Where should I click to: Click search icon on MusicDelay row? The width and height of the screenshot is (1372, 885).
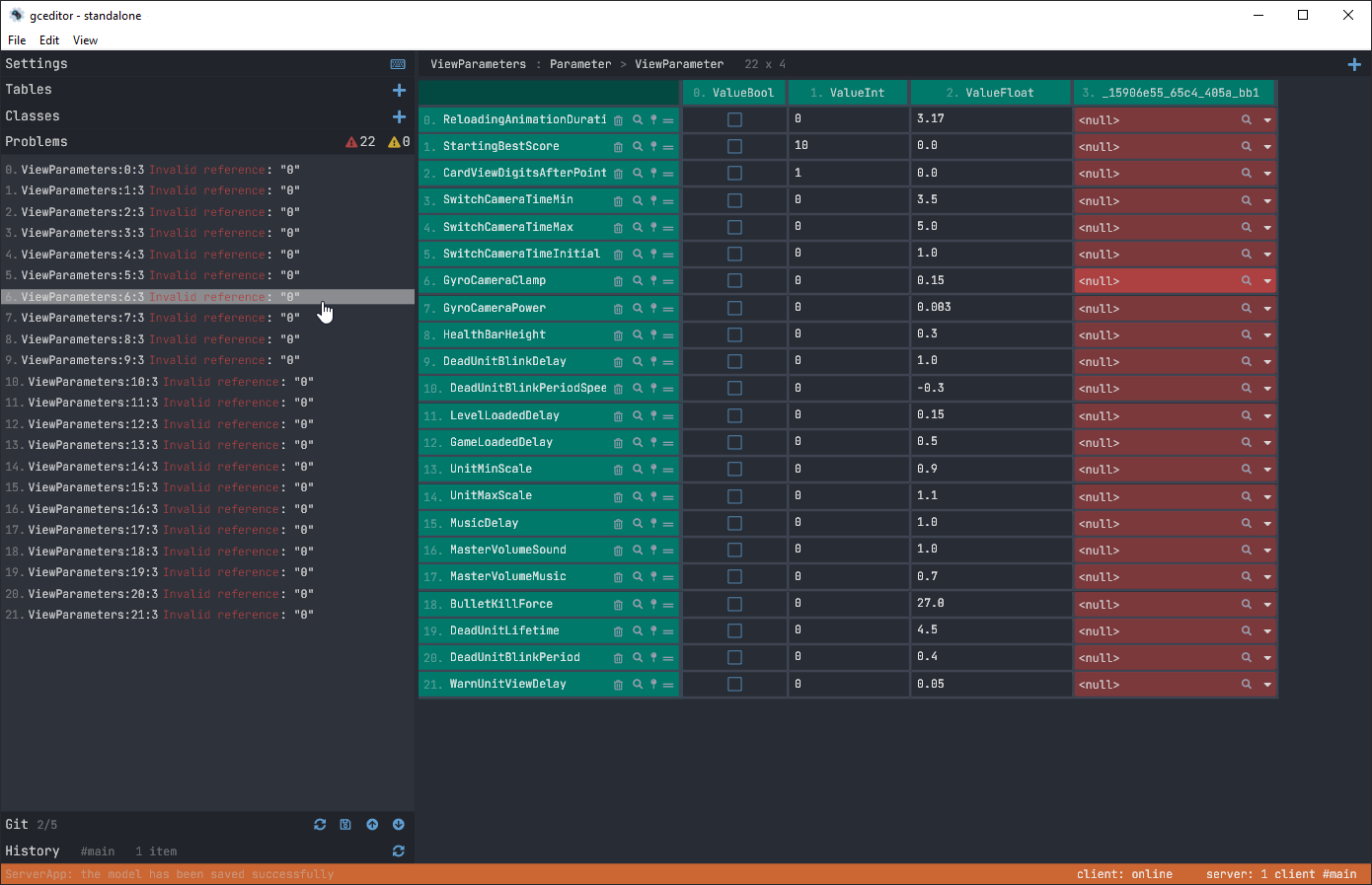pyautogui.click(x=638, y=523)
